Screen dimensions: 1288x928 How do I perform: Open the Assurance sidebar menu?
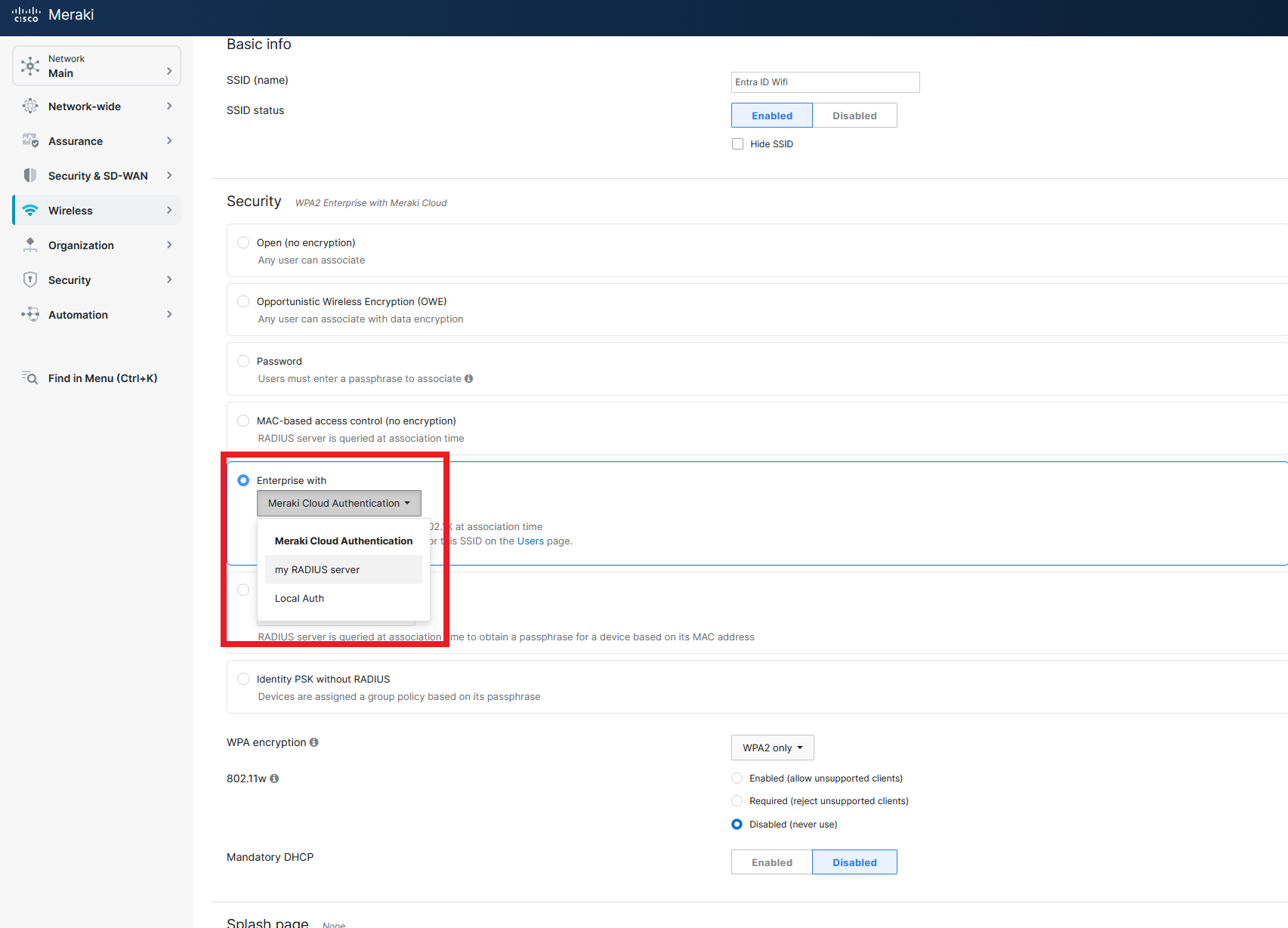97,141
